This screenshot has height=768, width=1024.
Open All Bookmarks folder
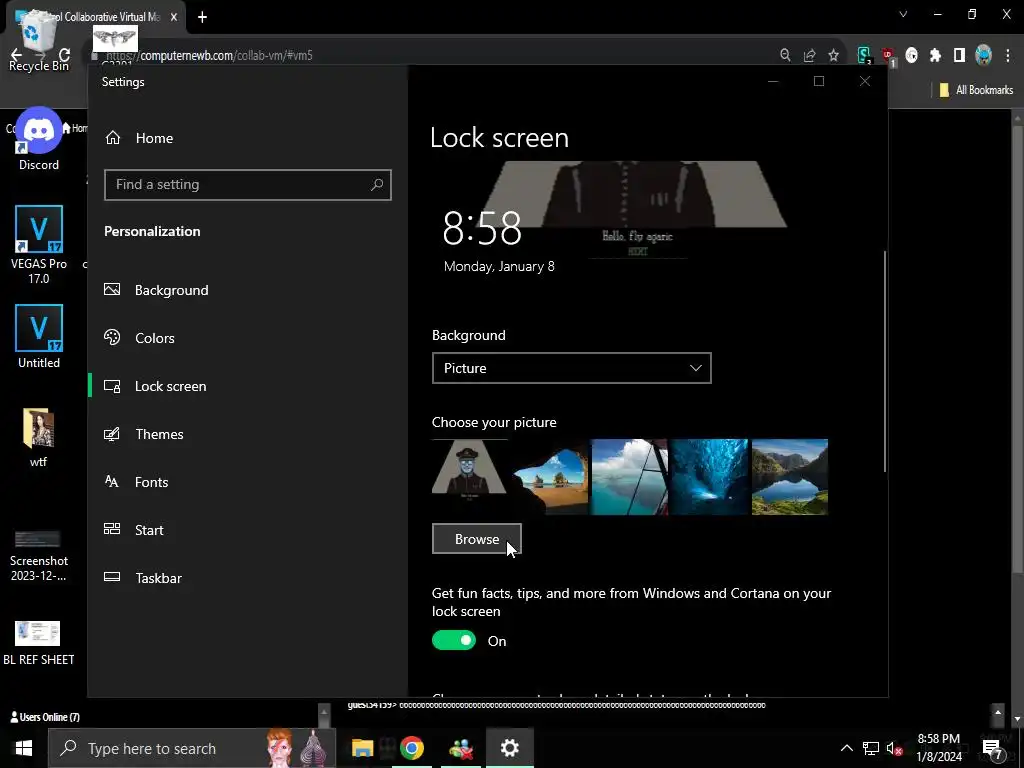(x=976, y=90)
